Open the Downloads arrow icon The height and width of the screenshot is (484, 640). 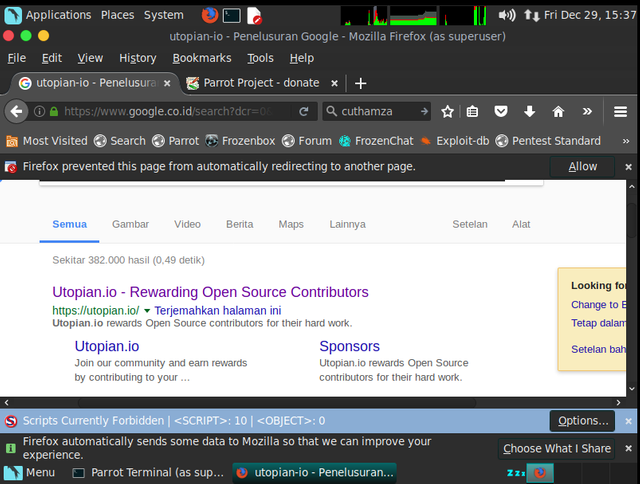[529, 111]
